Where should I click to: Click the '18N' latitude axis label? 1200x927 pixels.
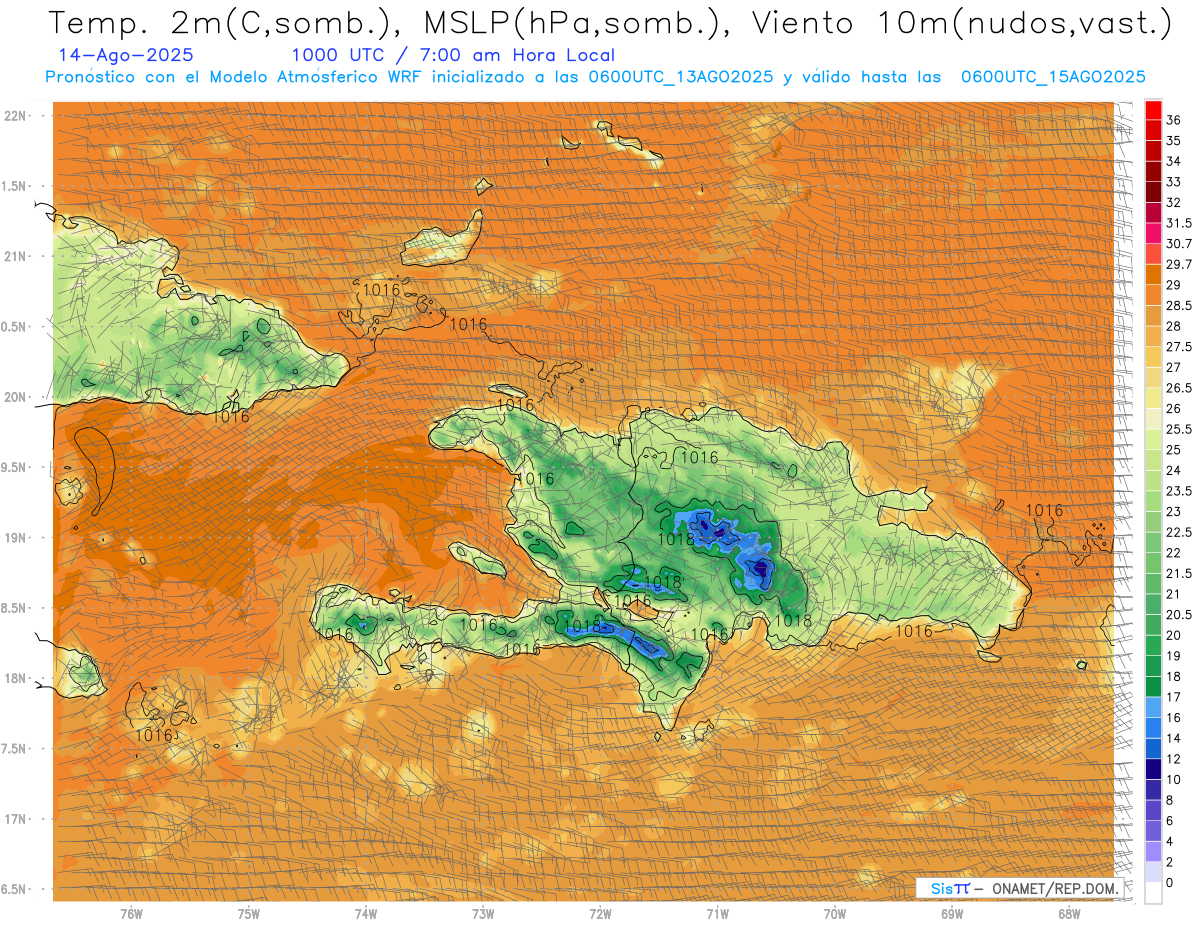[x=15, y=678]
